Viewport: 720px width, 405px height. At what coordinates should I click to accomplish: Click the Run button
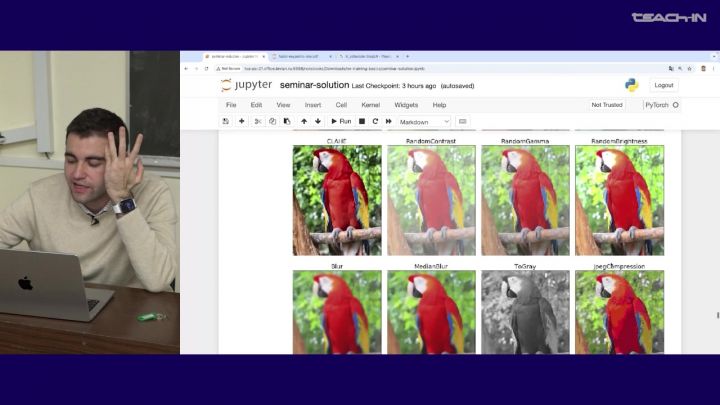click(341, 121)
